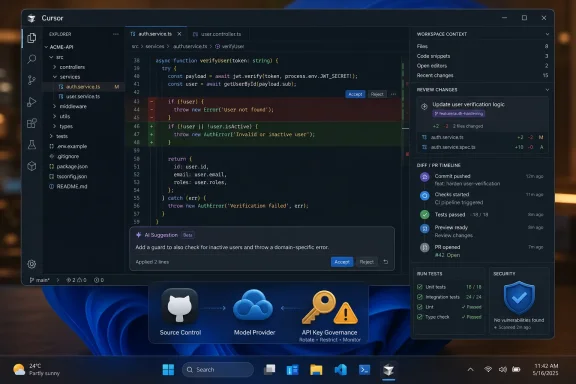Expand the controllers folder
The image size is (576, 384).
pos(54,67)
